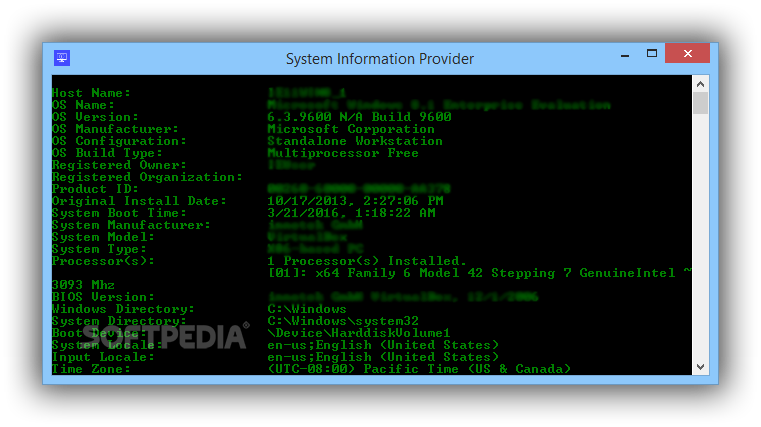Screen dimensions: 761x427
Task: Click the '(UTC-08:00) Pacific Time' value
Action: [419, 369]
